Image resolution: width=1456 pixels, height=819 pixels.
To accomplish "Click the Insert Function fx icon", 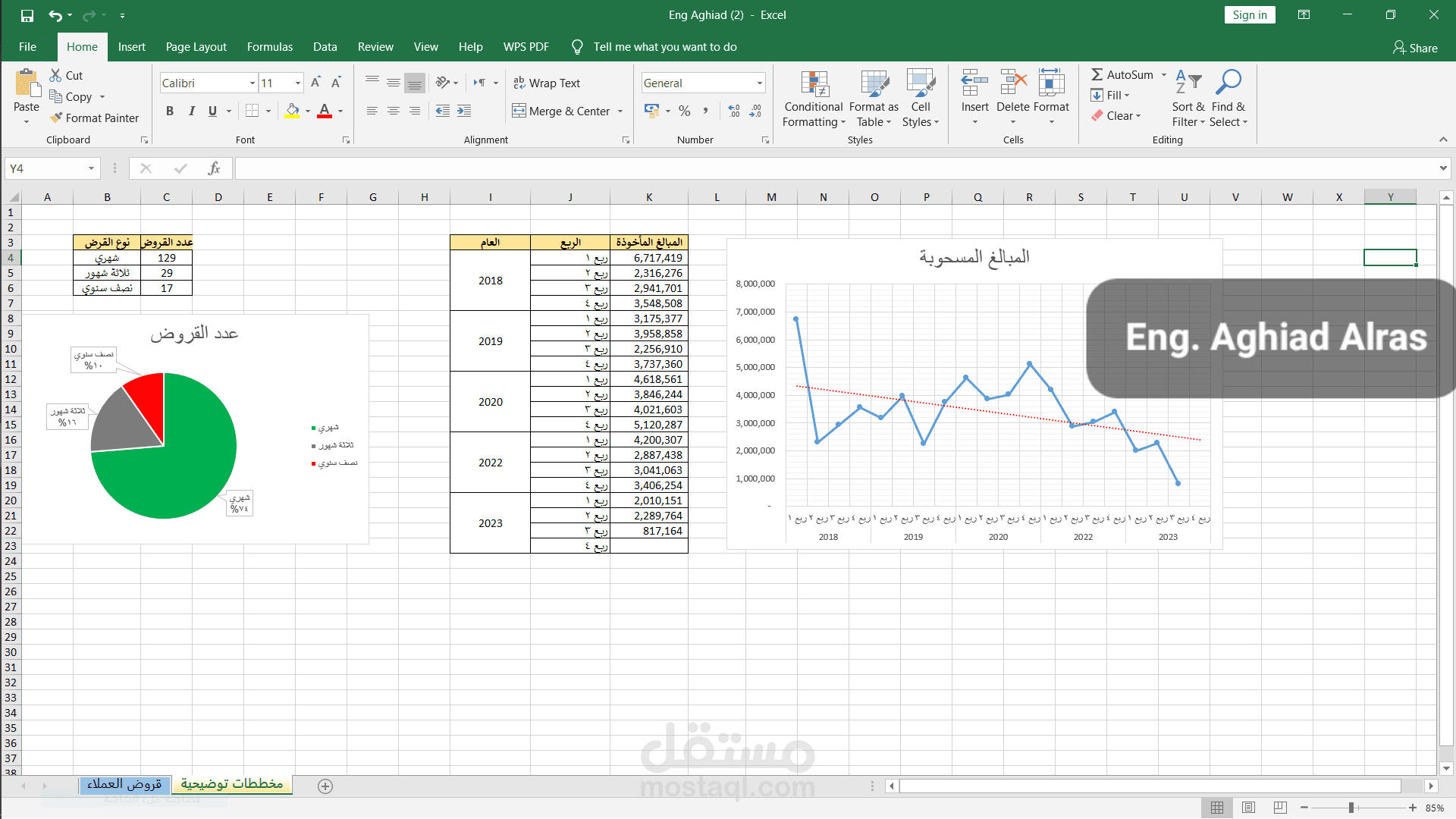I will (x=215, y=168).
